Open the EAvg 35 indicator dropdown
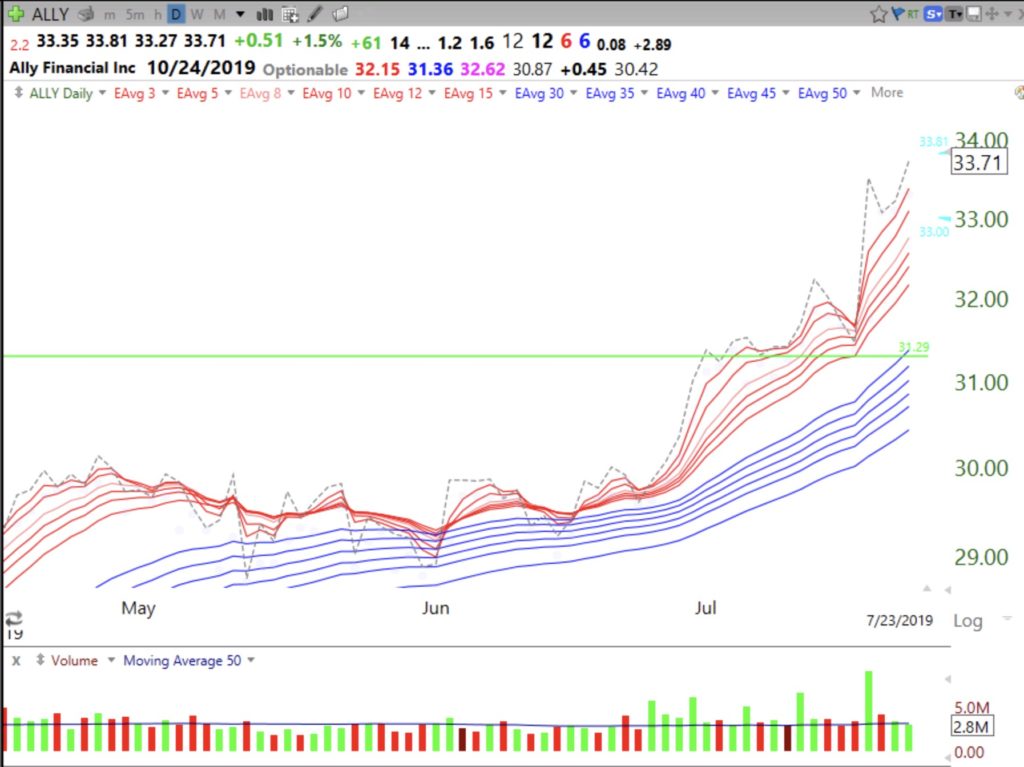This screenshot has height=767, width=1024. pos(644,93)
